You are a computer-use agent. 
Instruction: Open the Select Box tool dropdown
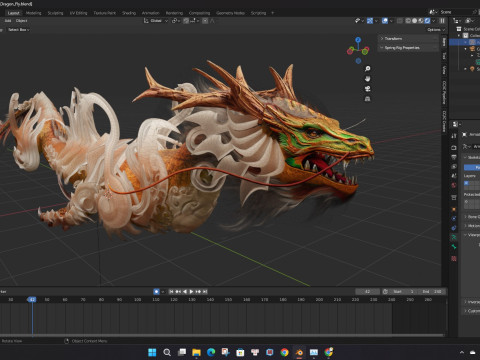(19, 30)
